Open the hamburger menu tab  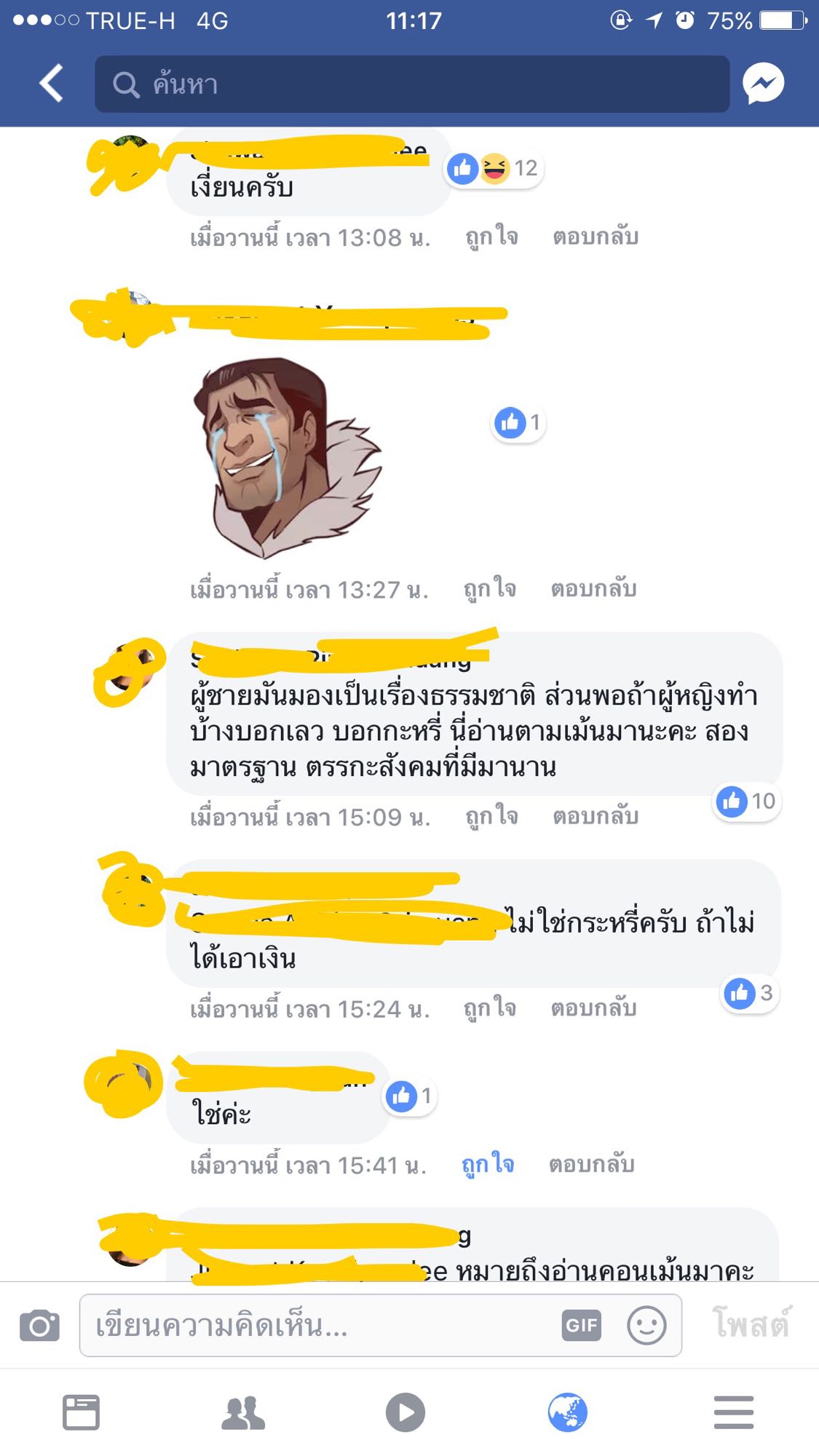click(734, 1412)
